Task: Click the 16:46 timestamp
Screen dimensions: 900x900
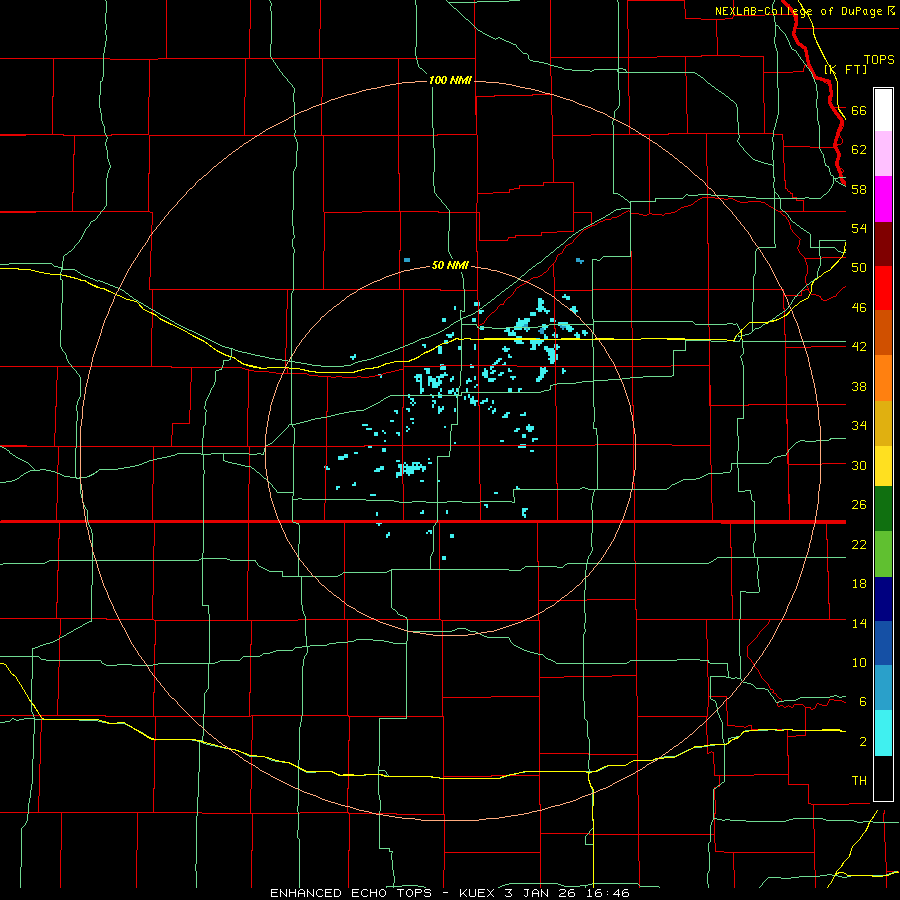Action: pyautogui.click(x=607, y=893)
